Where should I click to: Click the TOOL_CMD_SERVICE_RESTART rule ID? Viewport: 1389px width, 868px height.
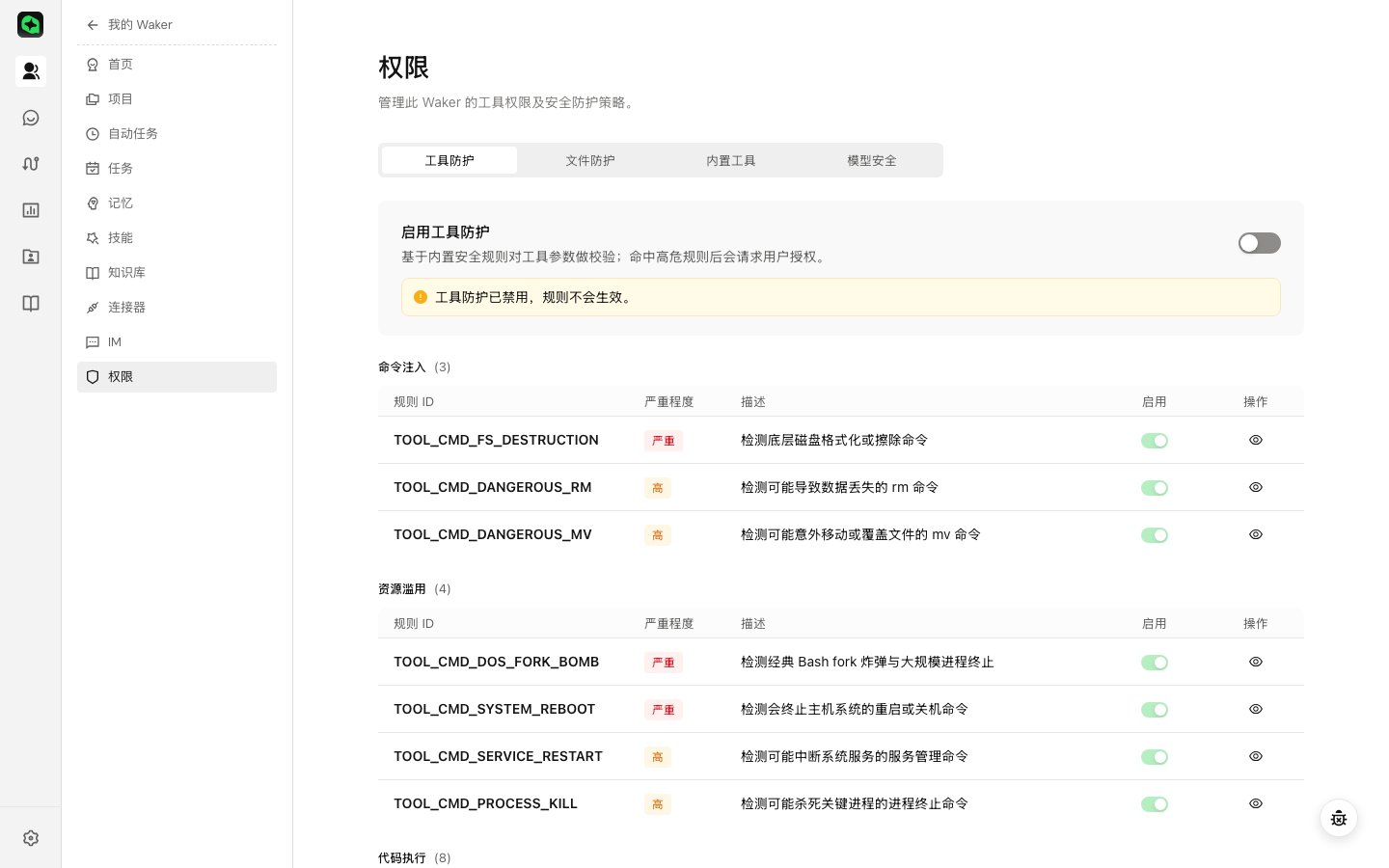coord(498,756)
